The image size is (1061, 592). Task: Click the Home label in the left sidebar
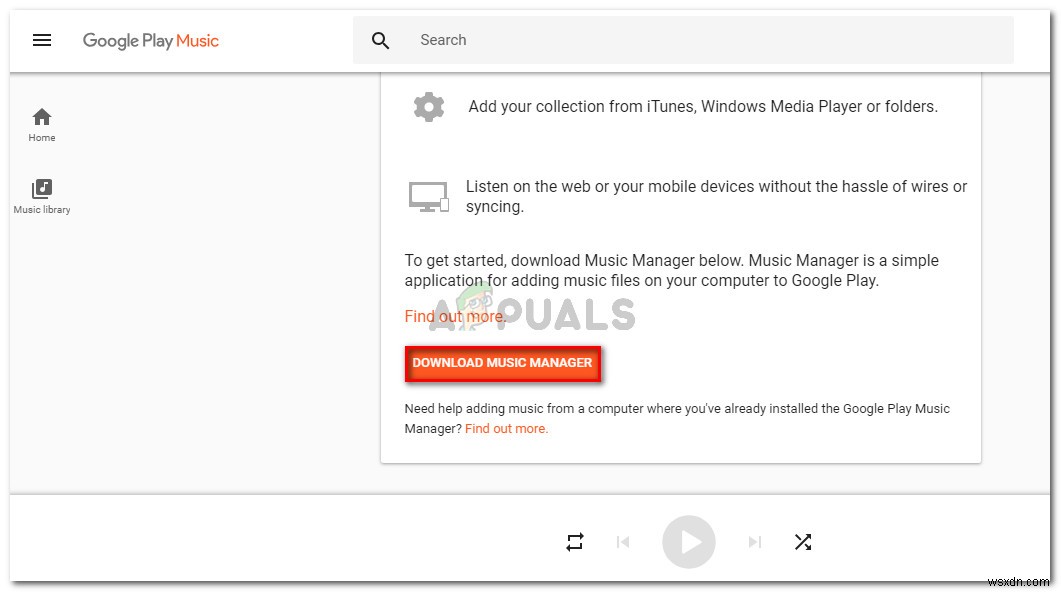[41, 138]
